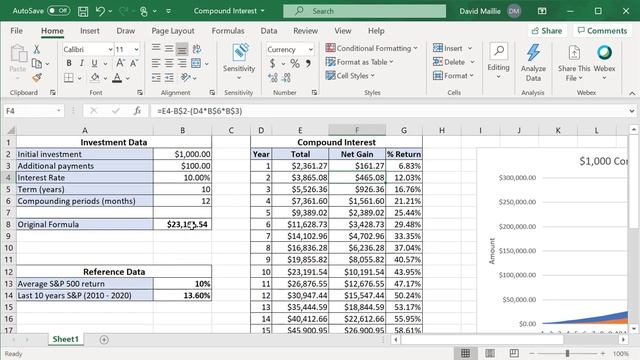Viewport: 640px width, 360px height.
Task: Toggle the AutoSave switch
Action: tap(58, 11)
